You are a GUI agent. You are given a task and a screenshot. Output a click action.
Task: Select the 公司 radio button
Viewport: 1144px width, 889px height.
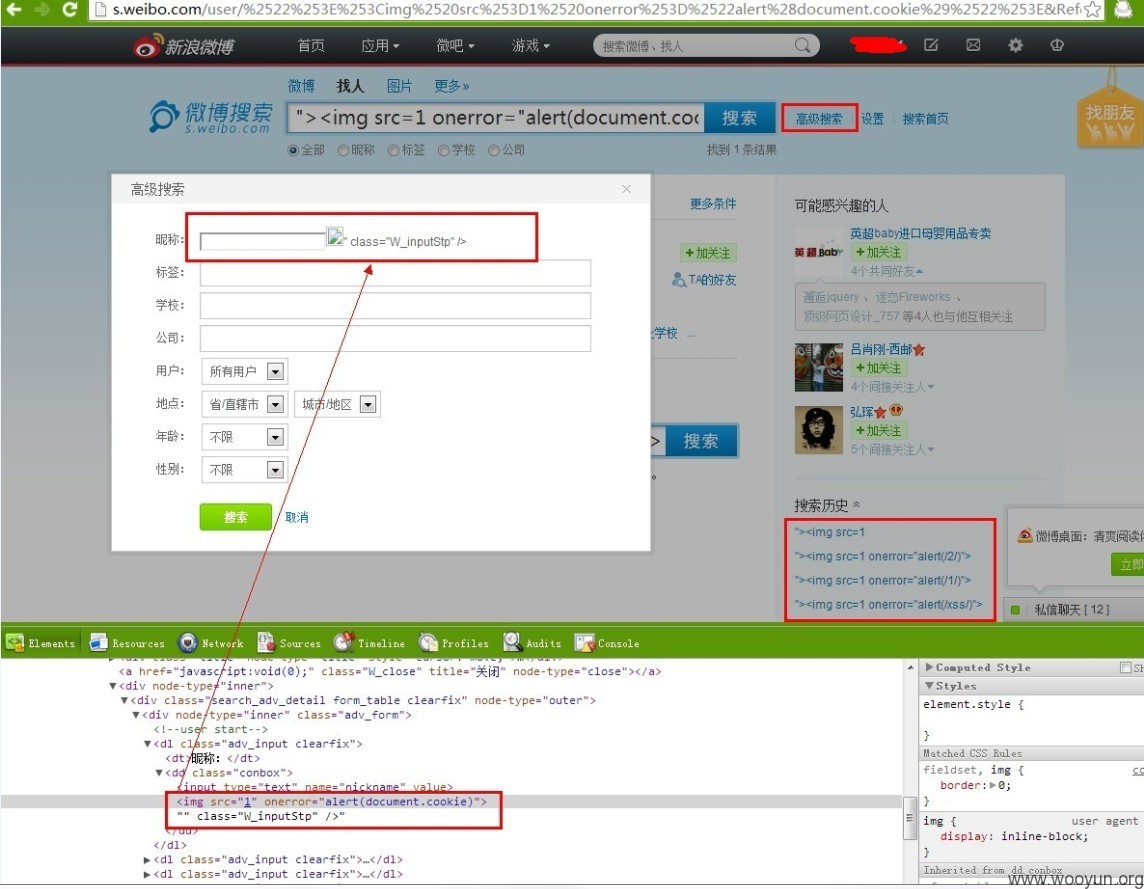494,150
